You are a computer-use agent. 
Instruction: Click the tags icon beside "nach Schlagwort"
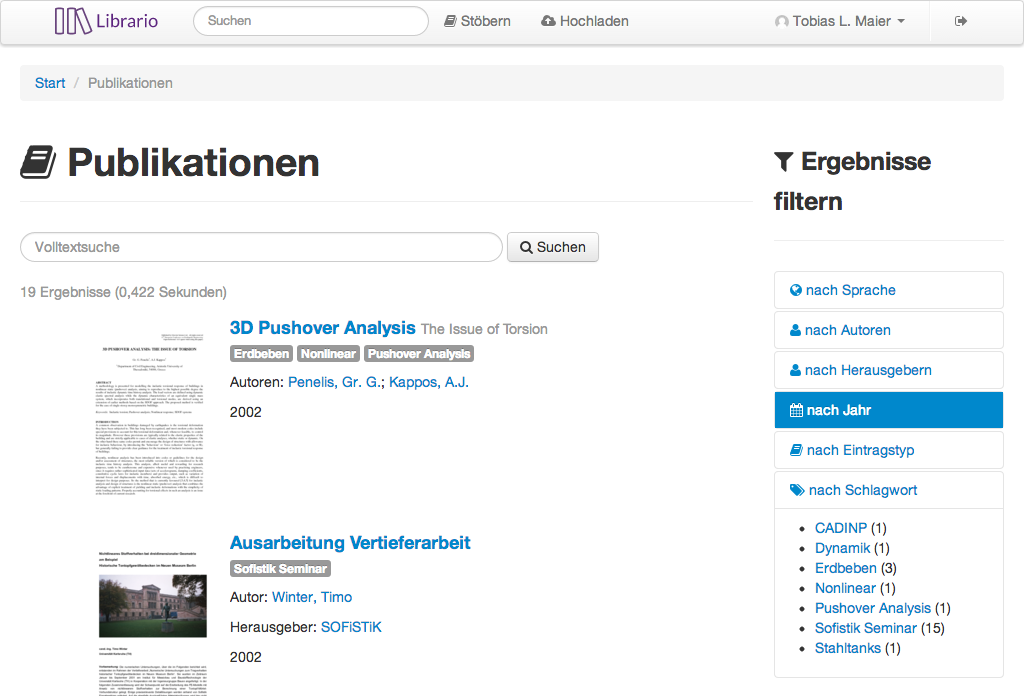[x=795, y=490]
